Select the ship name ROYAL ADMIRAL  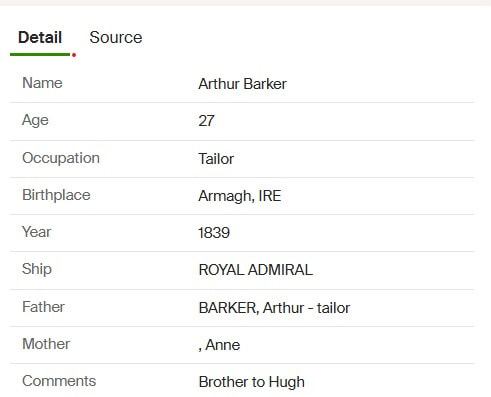[x=256, y=270]
